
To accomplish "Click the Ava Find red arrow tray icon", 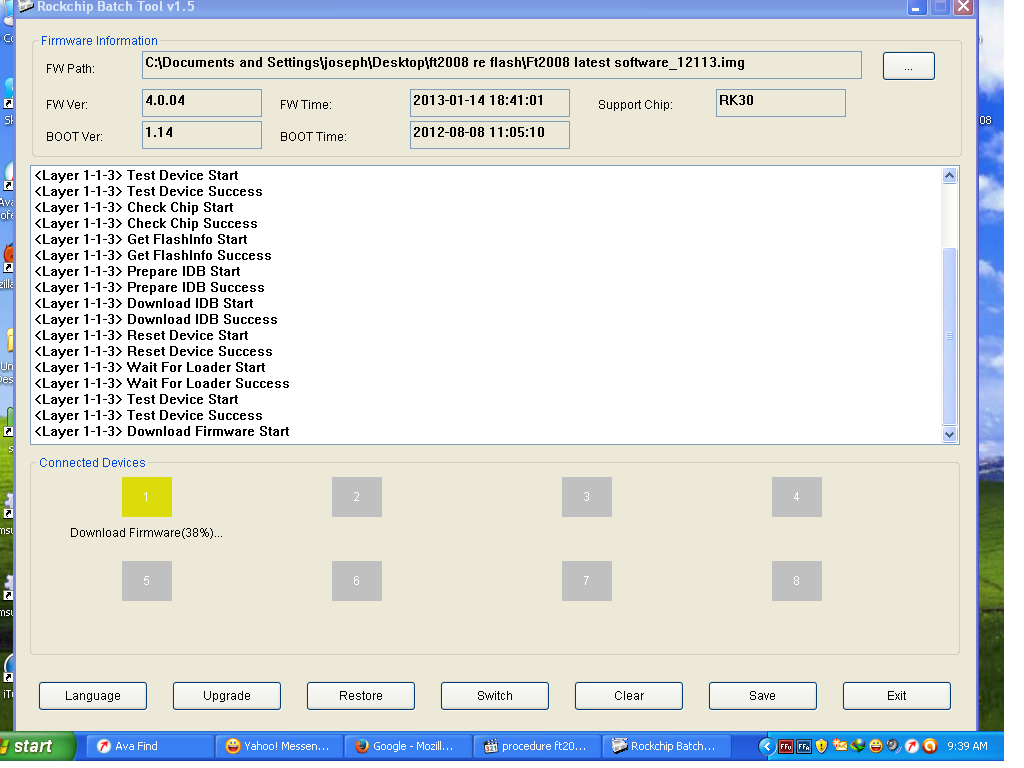I will point(911,746).
